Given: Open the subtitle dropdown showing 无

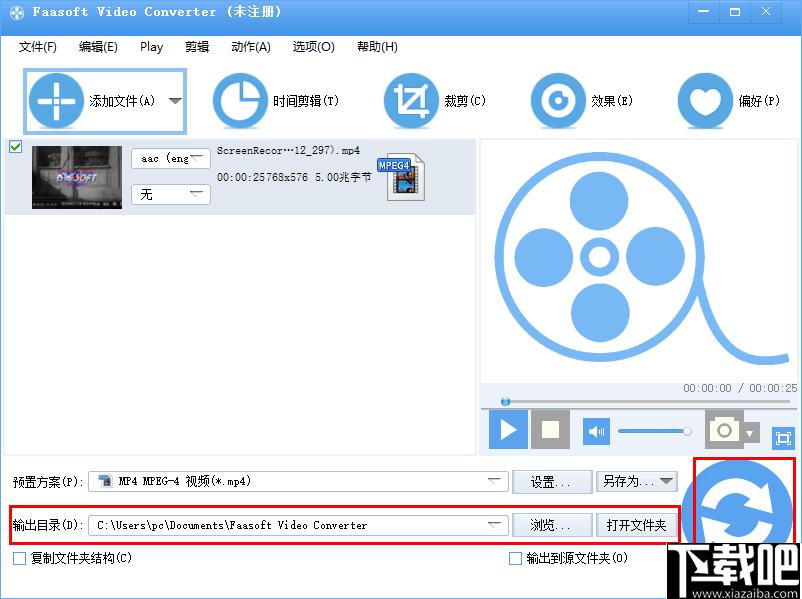Looking at the screenshot, I should (x=171, y=194).
